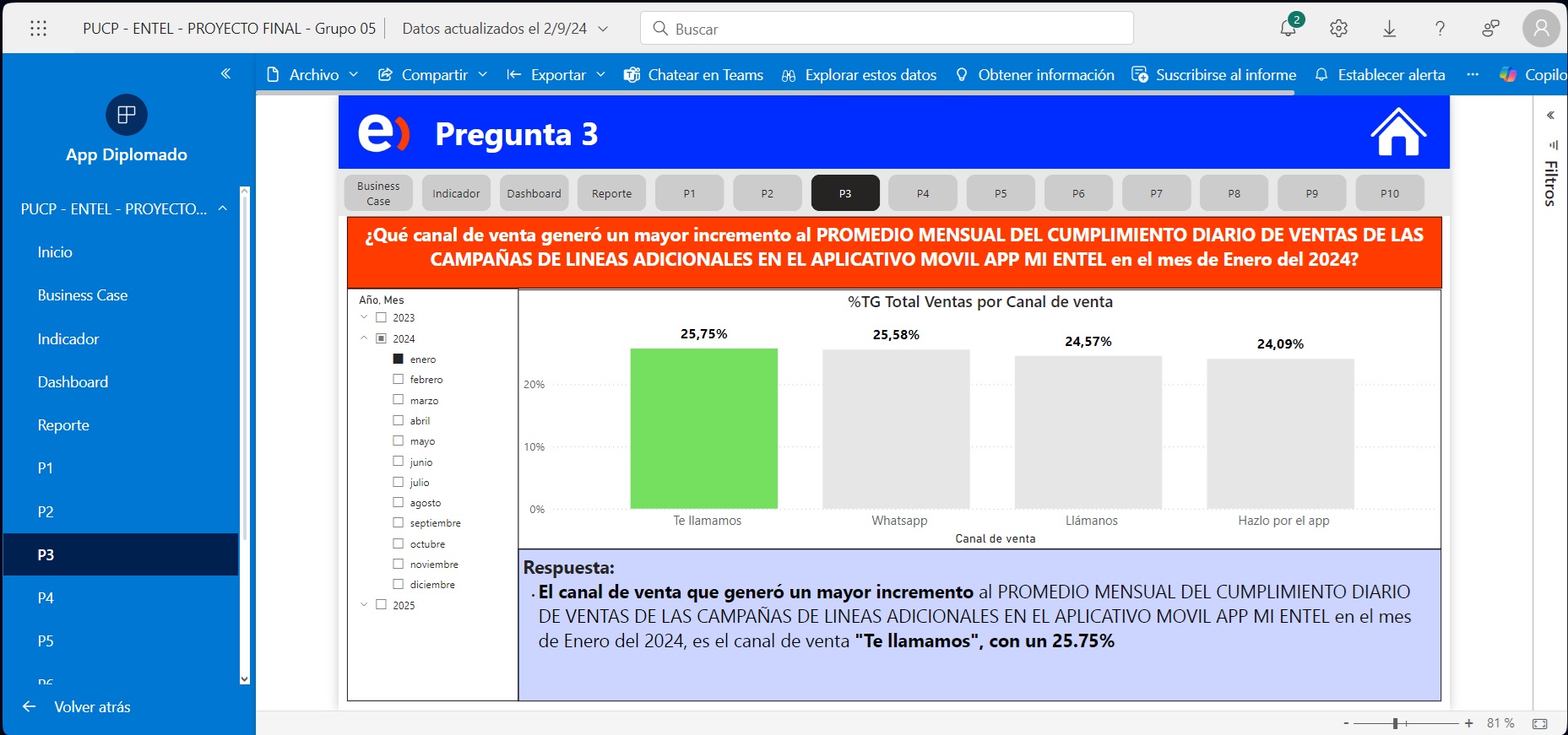Open the help question mark icon
The image size is (1568, 735).
[1440, 29]
